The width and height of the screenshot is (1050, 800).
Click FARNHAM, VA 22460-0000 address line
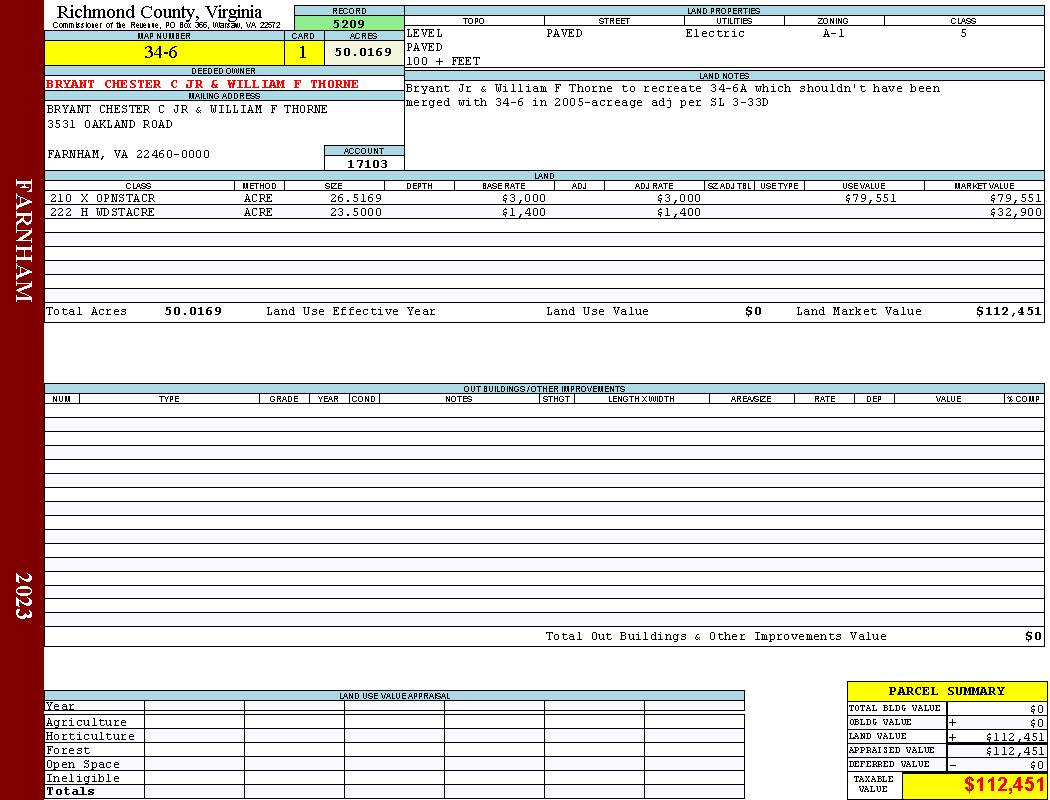pos(129,155)
